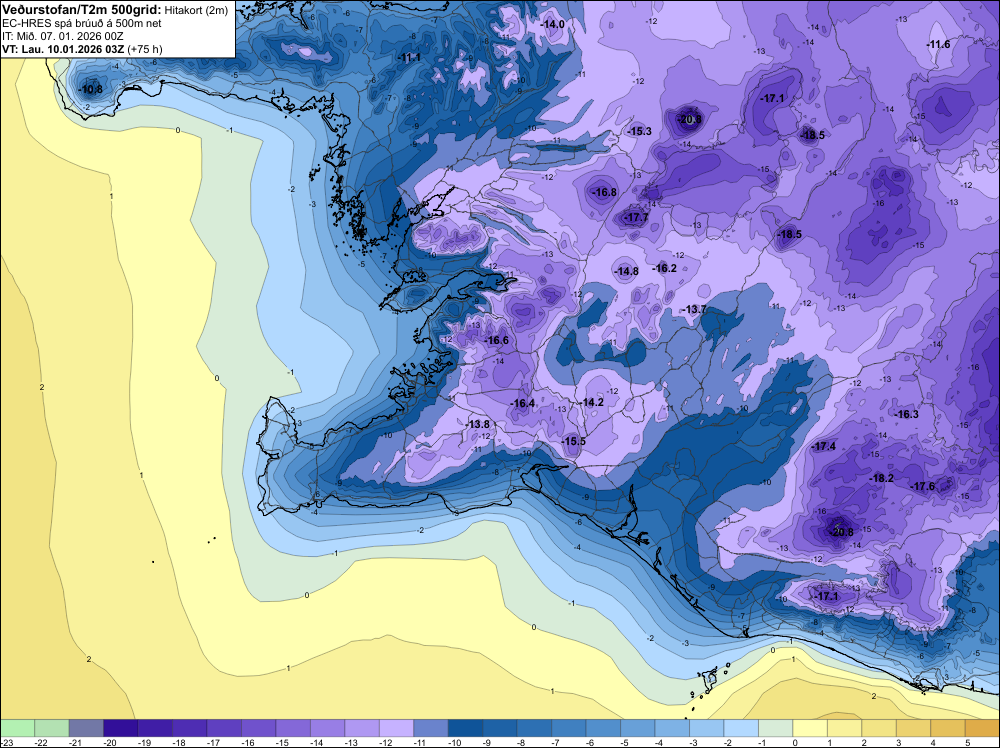Pick the 2 yellow legend swatch
Screen dimensions: 1000x748
(x=878, y=728)
